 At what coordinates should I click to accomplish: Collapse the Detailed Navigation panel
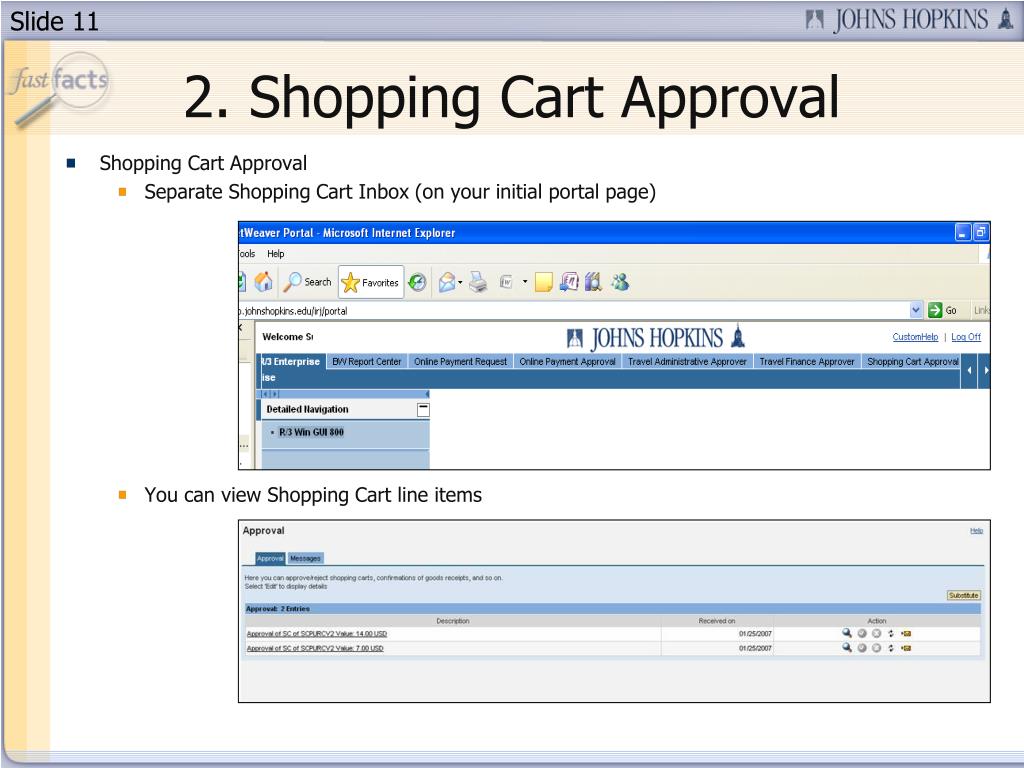tap(423, 409)
